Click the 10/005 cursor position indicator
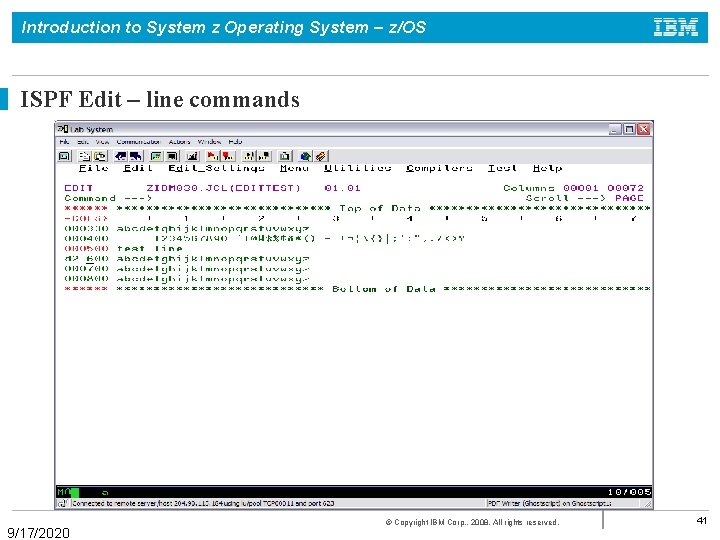The height and width of the screenshot is (540, 720). point(629,492)
